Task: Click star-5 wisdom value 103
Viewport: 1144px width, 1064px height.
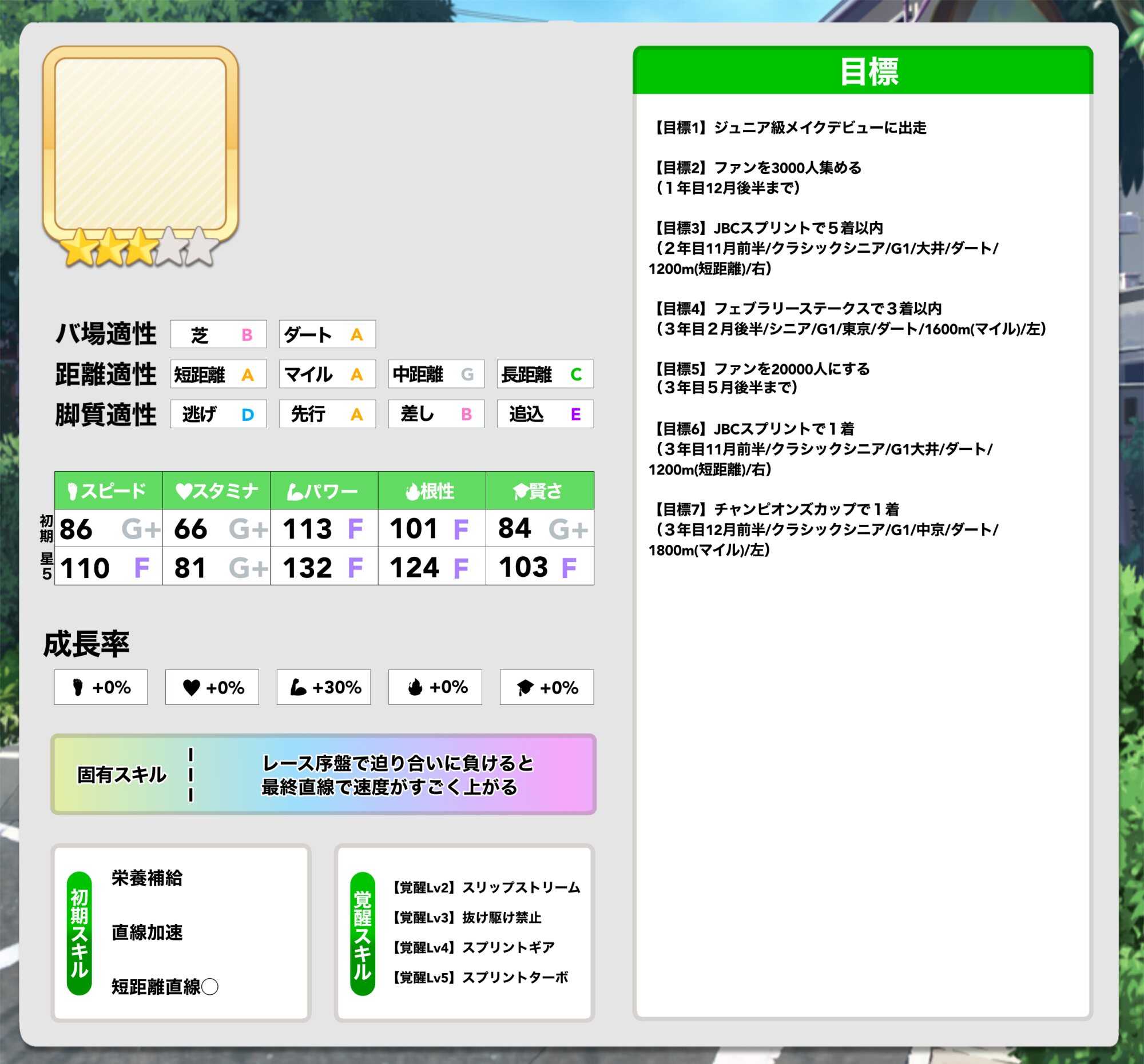Action: (523, 568)
